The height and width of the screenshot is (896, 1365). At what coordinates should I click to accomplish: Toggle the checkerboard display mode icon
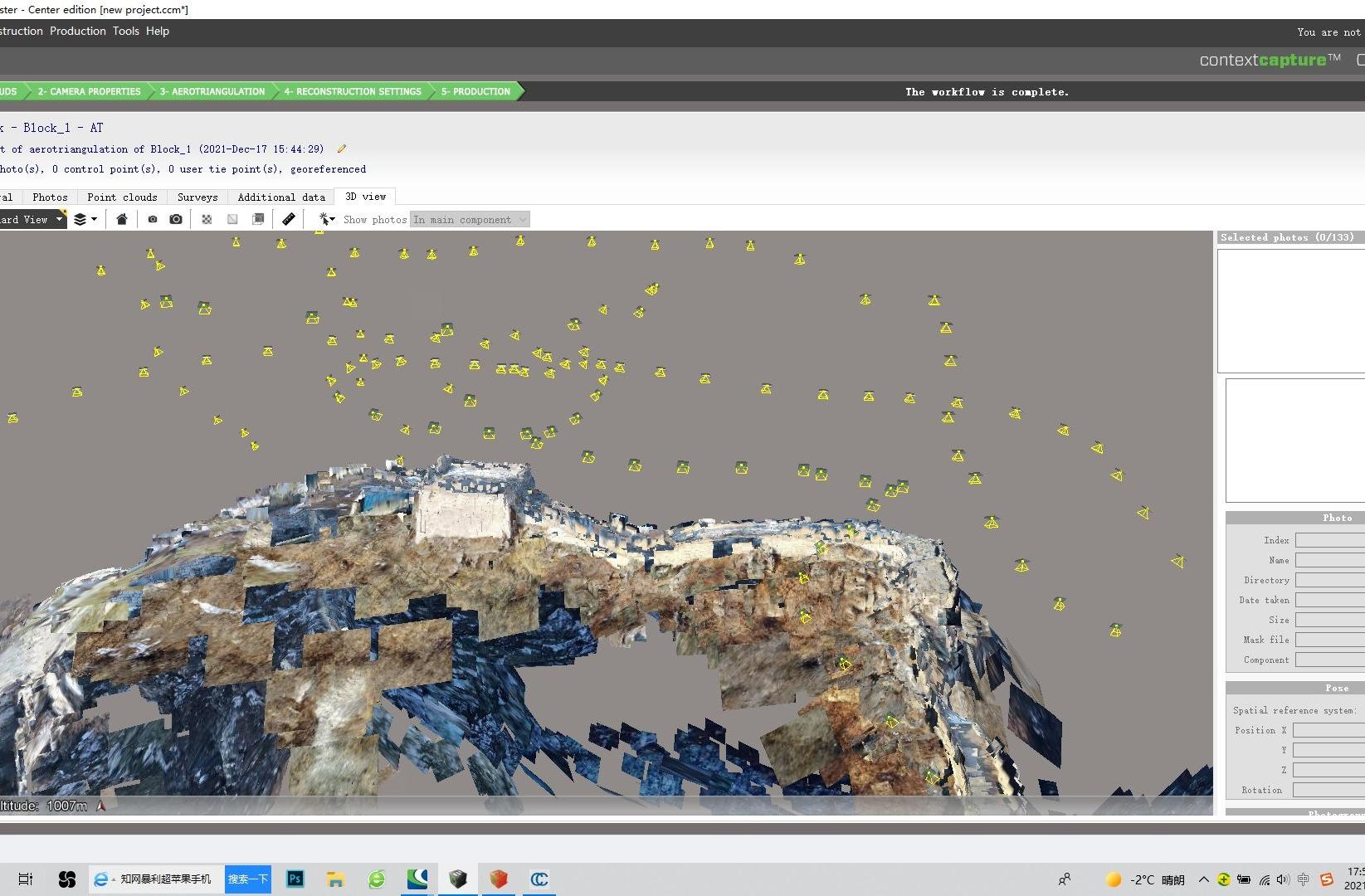[x=207, y=219]
